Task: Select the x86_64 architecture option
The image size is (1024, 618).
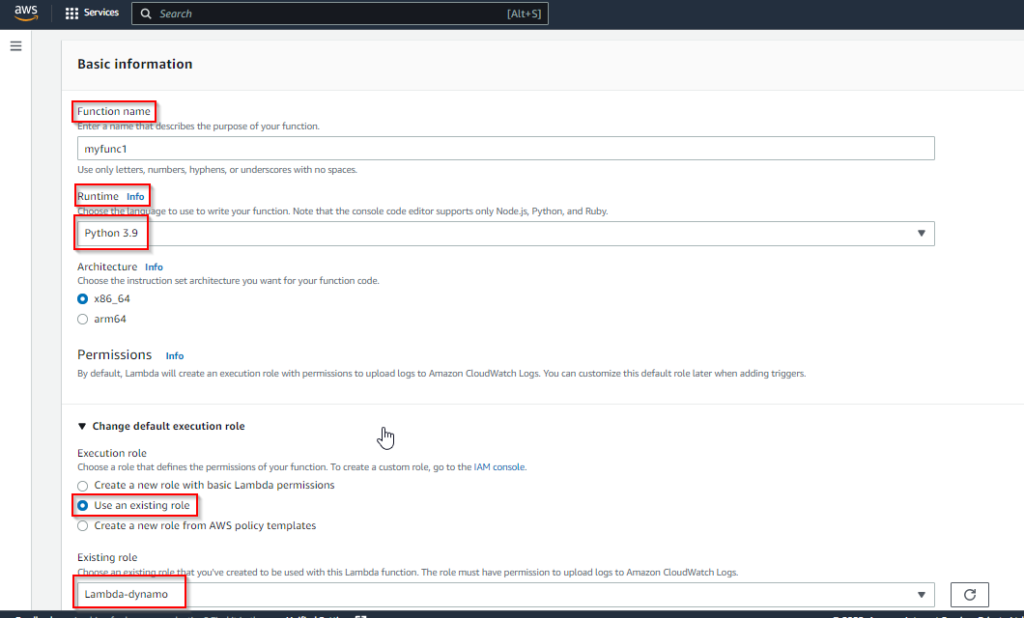Action: tap(83, 299)
